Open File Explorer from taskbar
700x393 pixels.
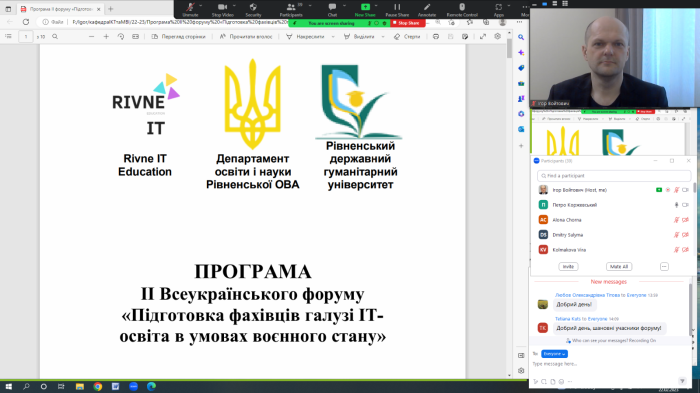pyautogui.click(x=79, y=387)
